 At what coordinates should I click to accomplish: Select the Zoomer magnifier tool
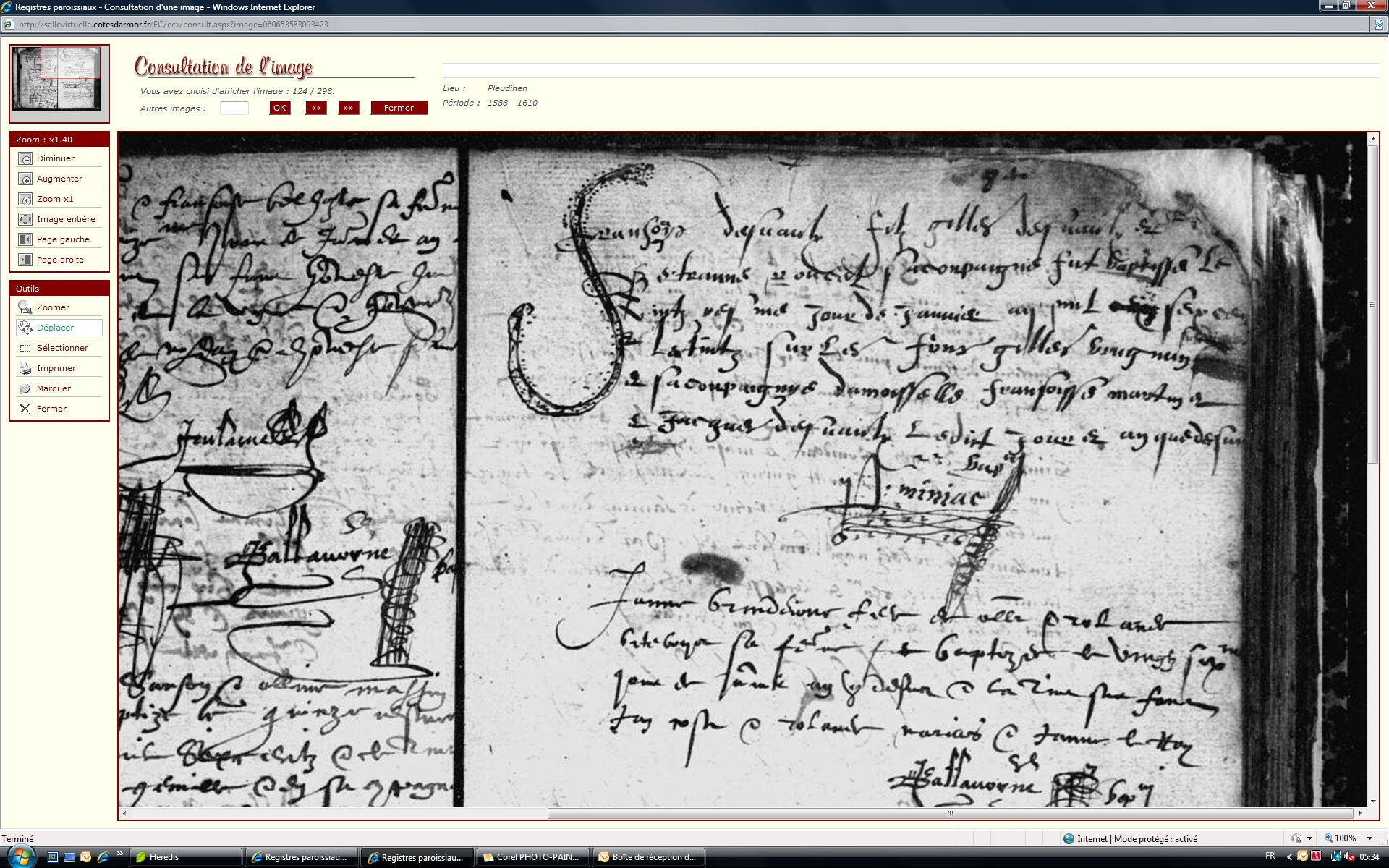tap(25, 308)
